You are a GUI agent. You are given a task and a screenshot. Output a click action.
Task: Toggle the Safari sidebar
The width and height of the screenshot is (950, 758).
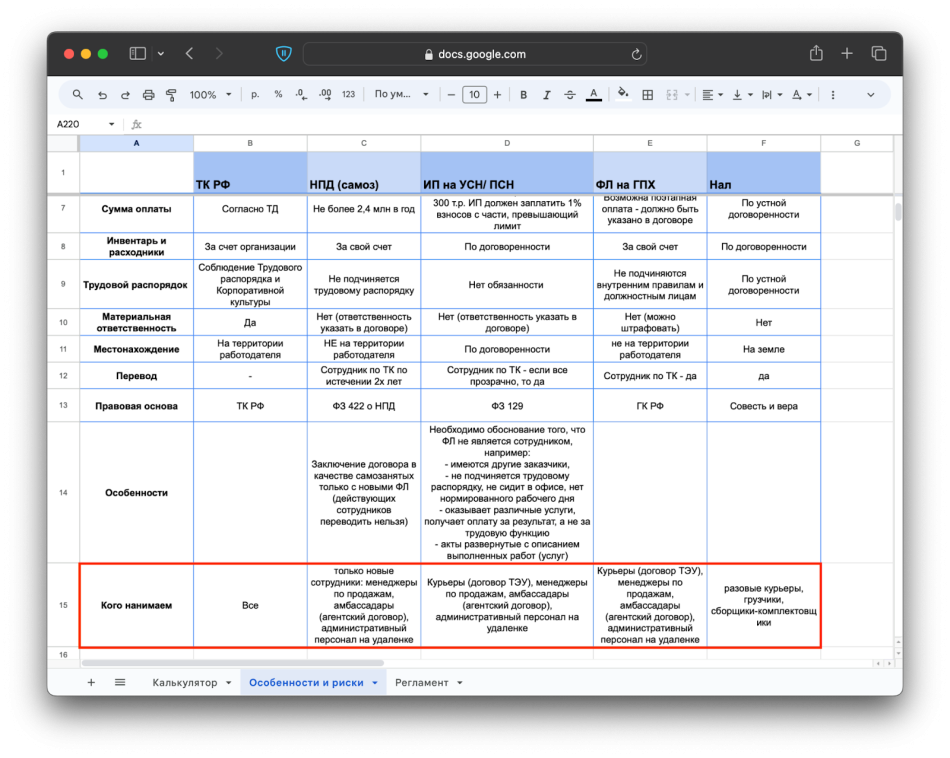[x=138, y=53]
